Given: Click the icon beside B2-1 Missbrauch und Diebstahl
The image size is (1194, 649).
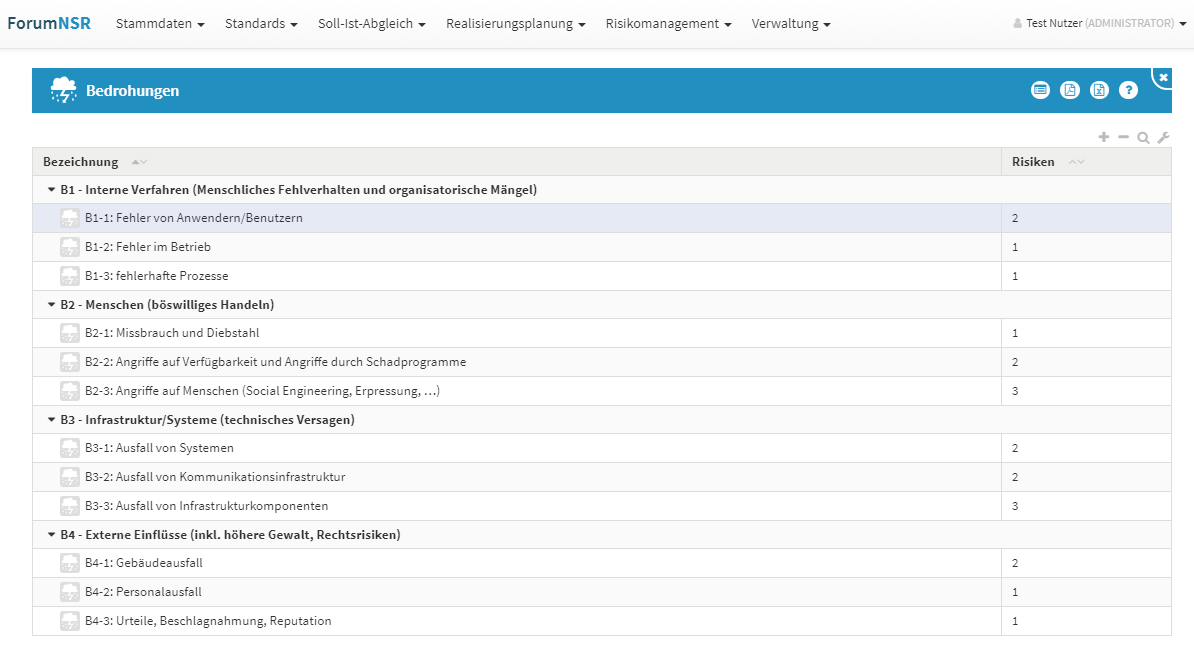Looking at the screenshot, I should (x=69, y=333).
